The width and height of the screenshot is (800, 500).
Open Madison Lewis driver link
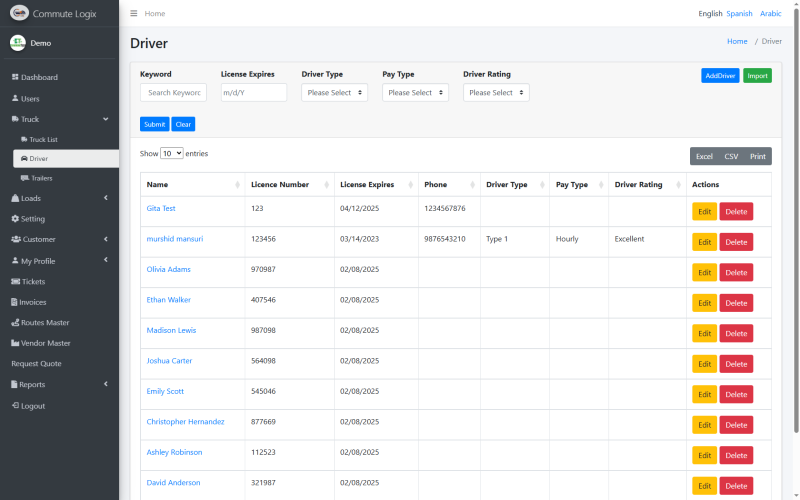point(171,330)
